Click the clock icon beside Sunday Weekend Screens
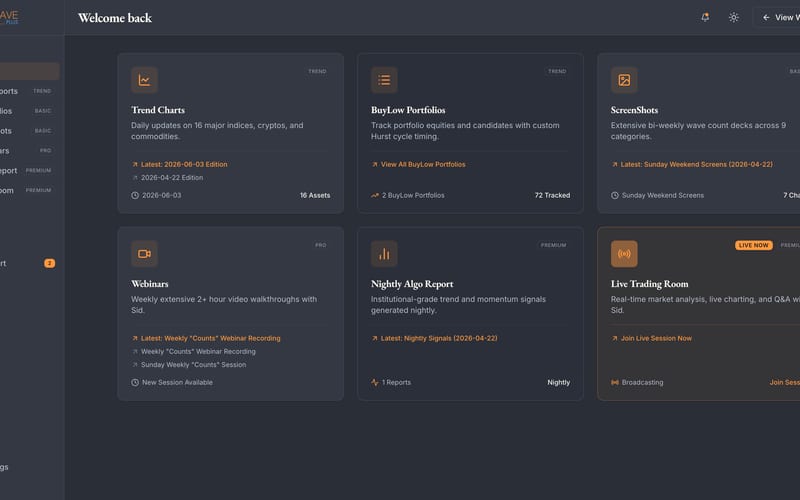 615,195
